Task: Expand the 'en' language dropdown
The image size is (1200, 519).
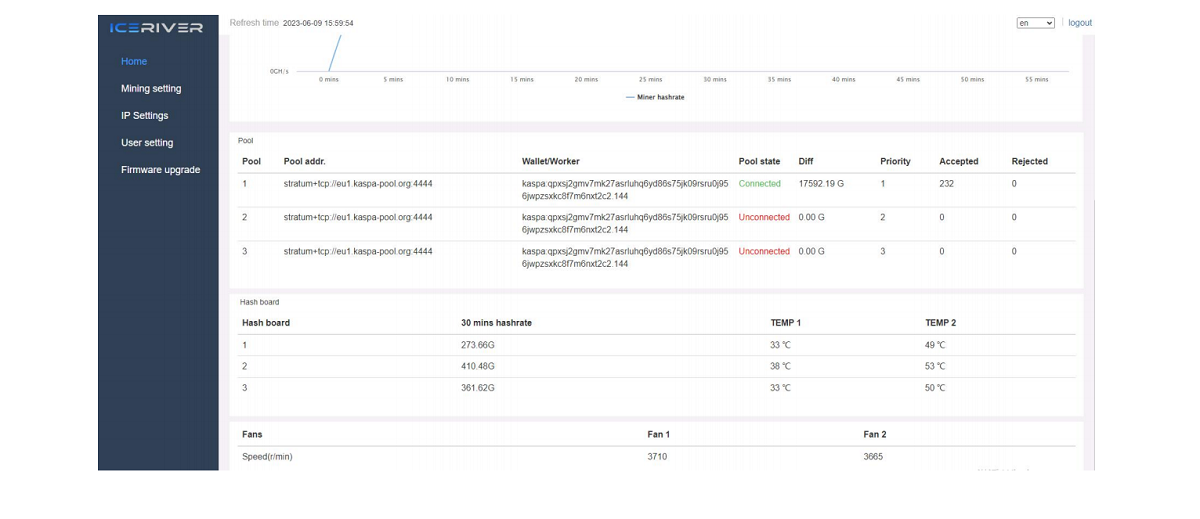Action: coord(1035,23)
